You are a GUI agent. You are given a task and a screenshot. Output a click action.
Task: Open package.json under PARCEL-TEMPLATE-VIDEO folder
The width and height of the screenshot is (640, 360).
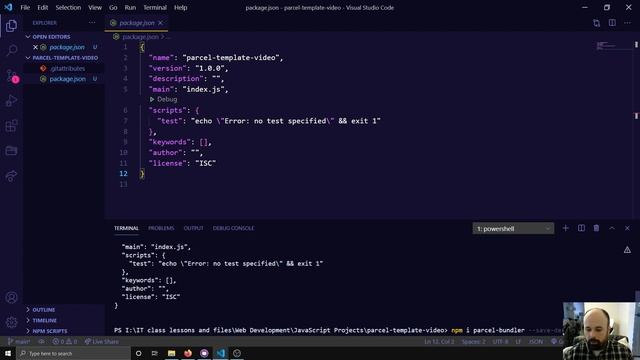(x=67, y=79)
